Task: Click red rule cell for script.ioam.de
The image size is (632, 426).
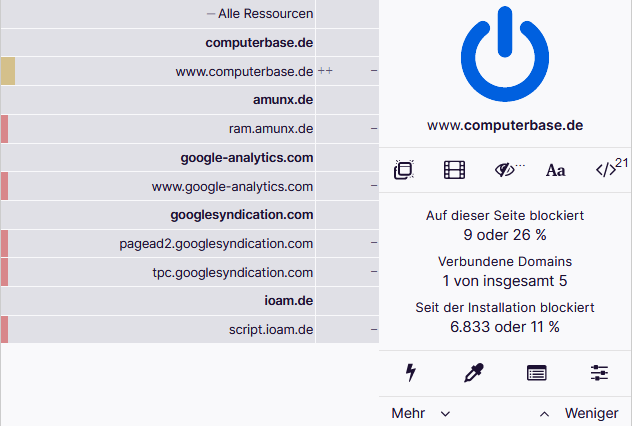Action: click(4, 330)
